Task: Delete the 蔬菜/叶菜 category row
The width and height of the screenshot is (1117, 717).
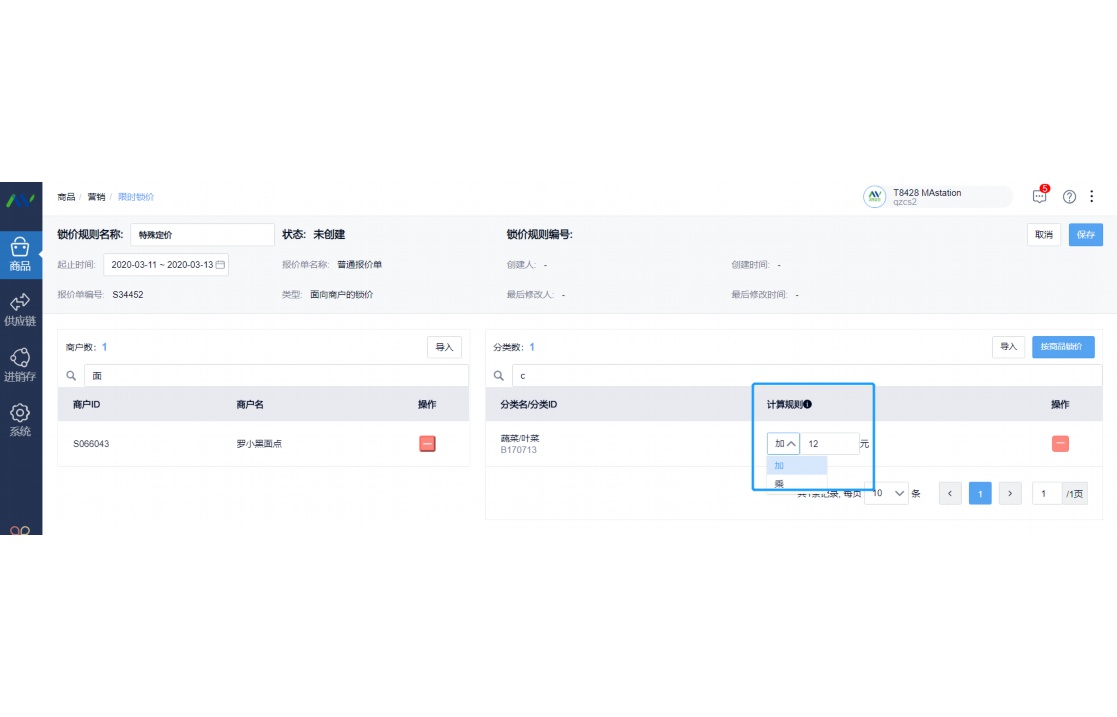Action: [x=1060, y=443]
